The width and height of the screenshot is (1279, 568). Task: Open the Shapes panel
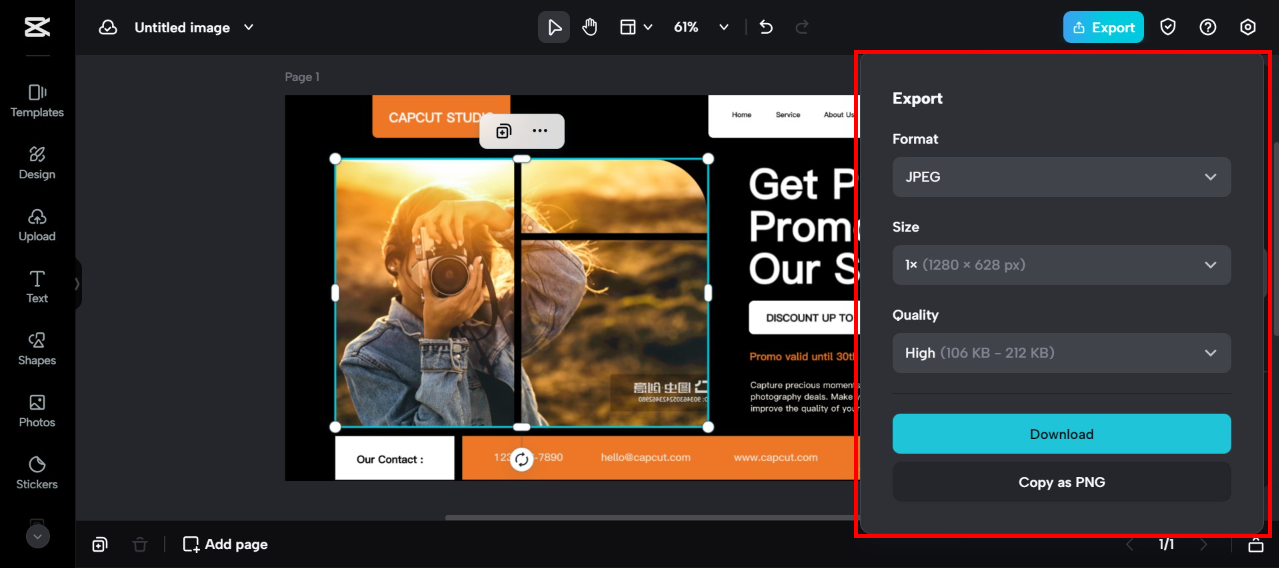[37, 349]
